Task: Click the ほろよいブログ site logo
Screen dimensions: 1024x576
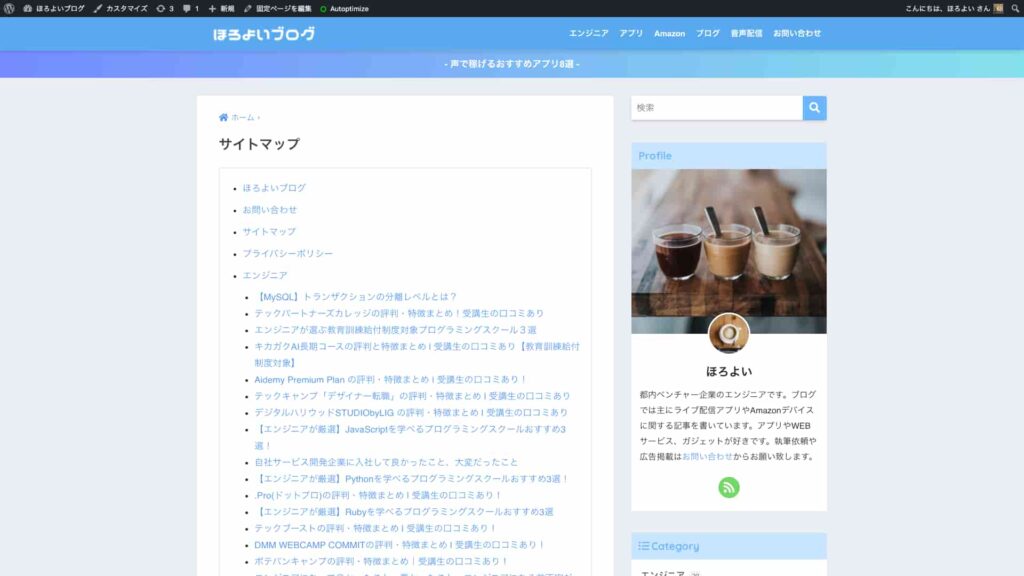Action: [264, 34]
